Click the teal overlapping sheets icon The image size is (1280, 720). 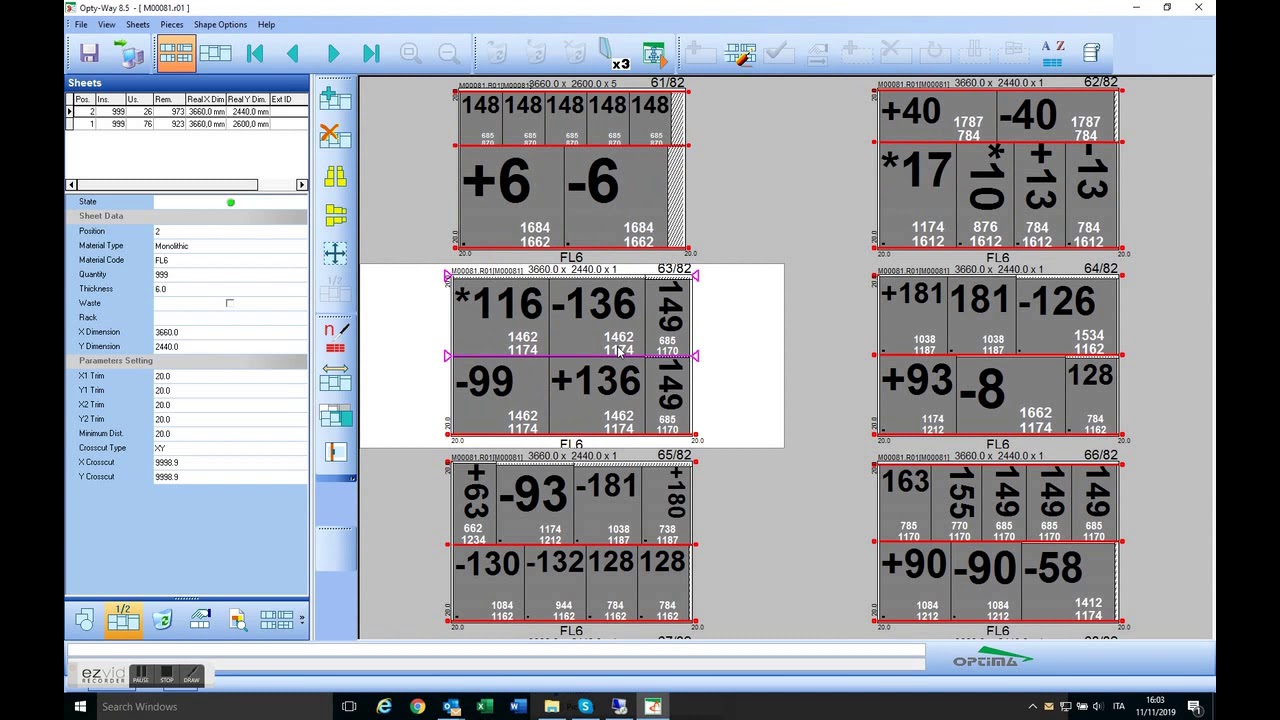point(335,414)
